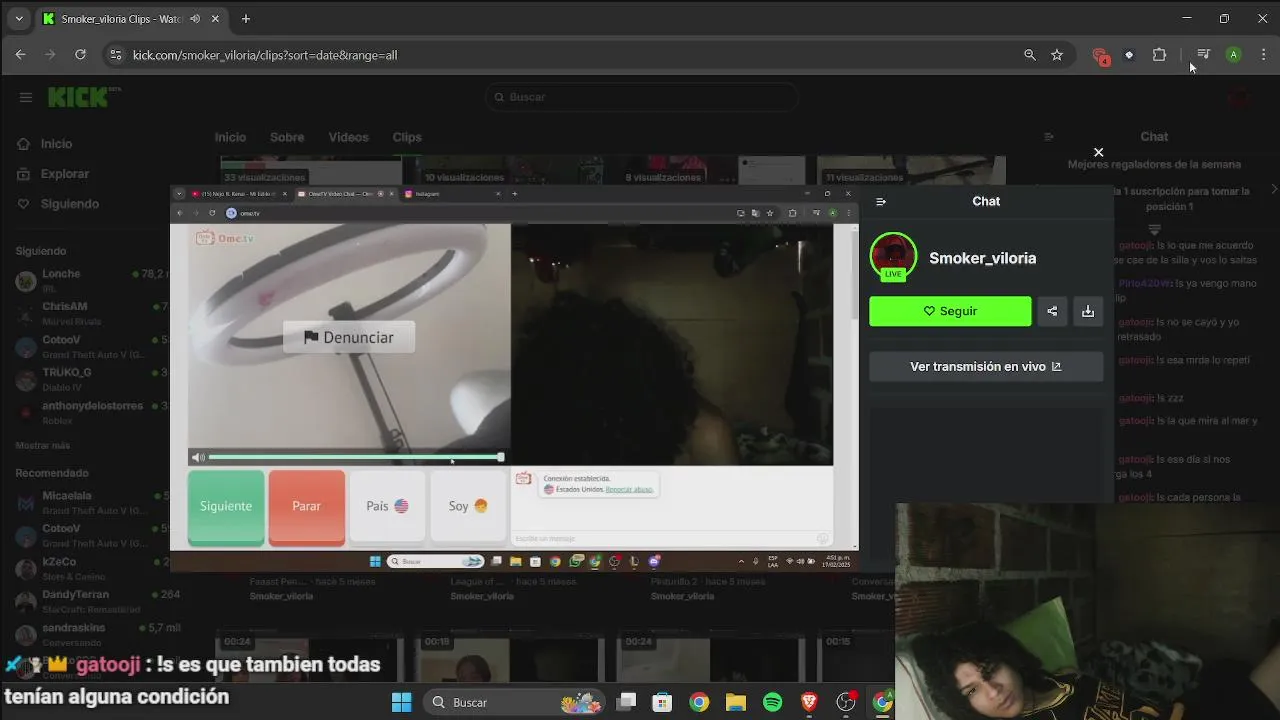
Task: Reload the page with refresh icon
Action: click(x=80, y=55)
